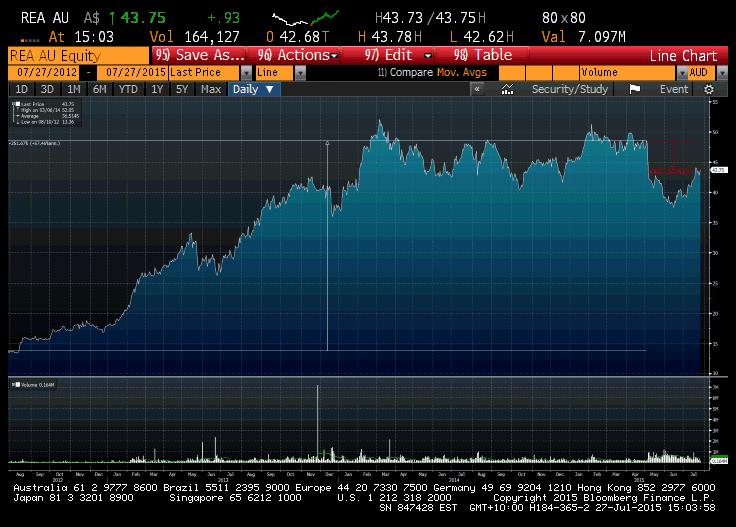
Task: Select the 1D range tab
Action: (22, 89)
